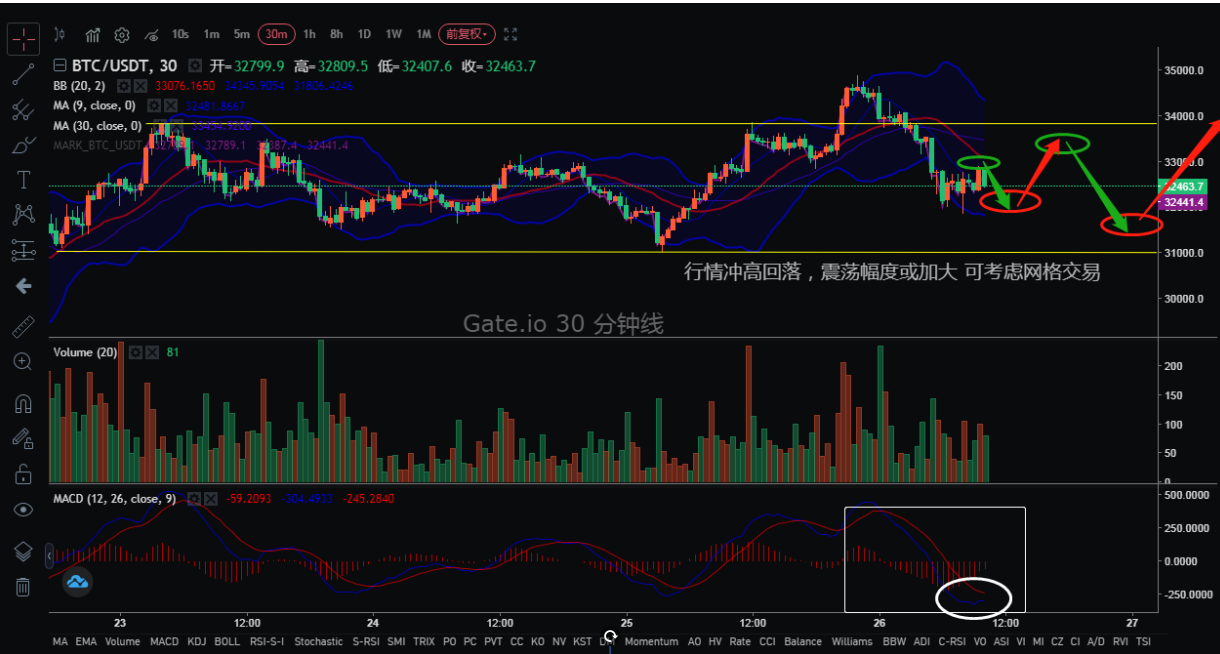The height and width of the screenshot is (654, 1220).
Task: Select the brush drawing tool
Action: (x=23, y=145)
